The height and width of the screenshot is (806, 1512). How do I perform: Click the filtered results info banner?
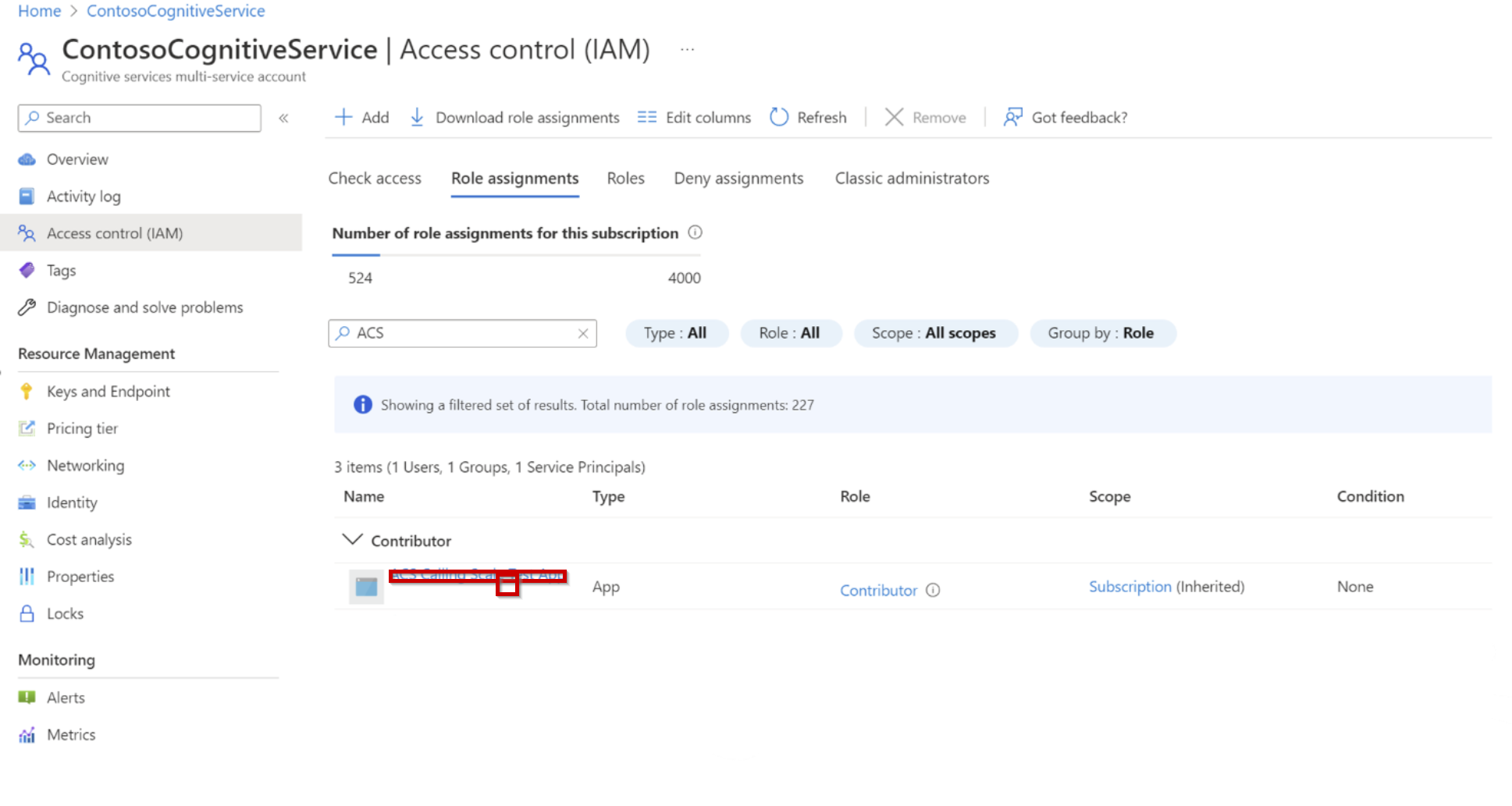(x=913, y=405)
